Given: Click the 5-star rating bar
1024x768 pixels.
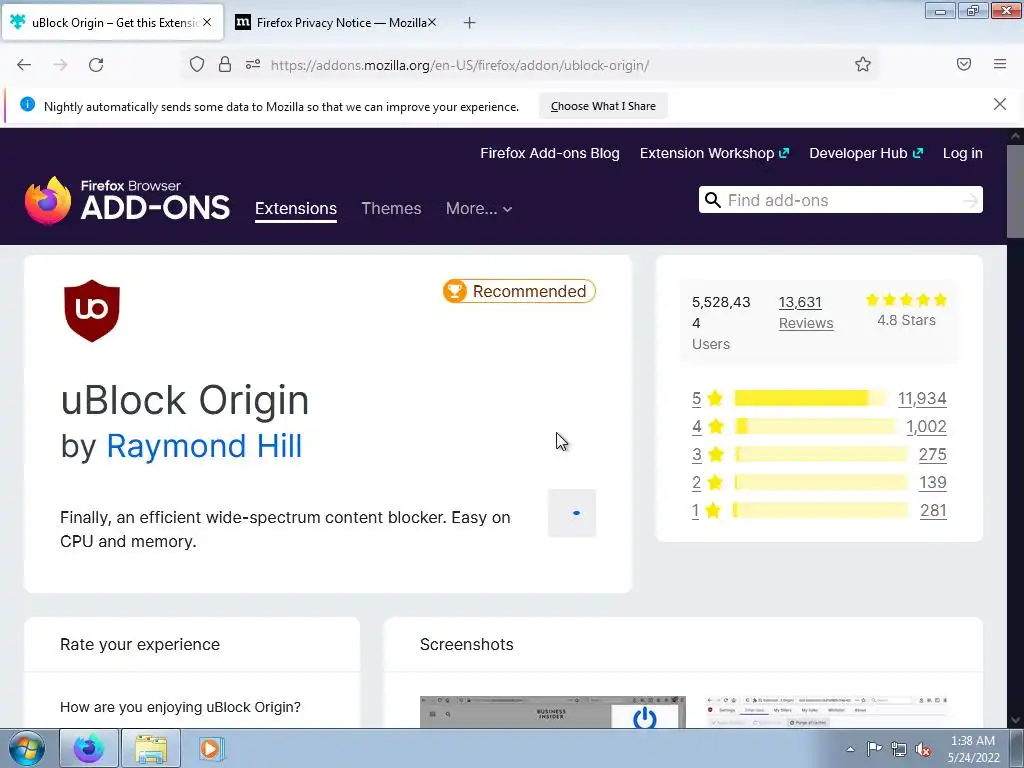Looking at the screenshot, I should (810, 398).
